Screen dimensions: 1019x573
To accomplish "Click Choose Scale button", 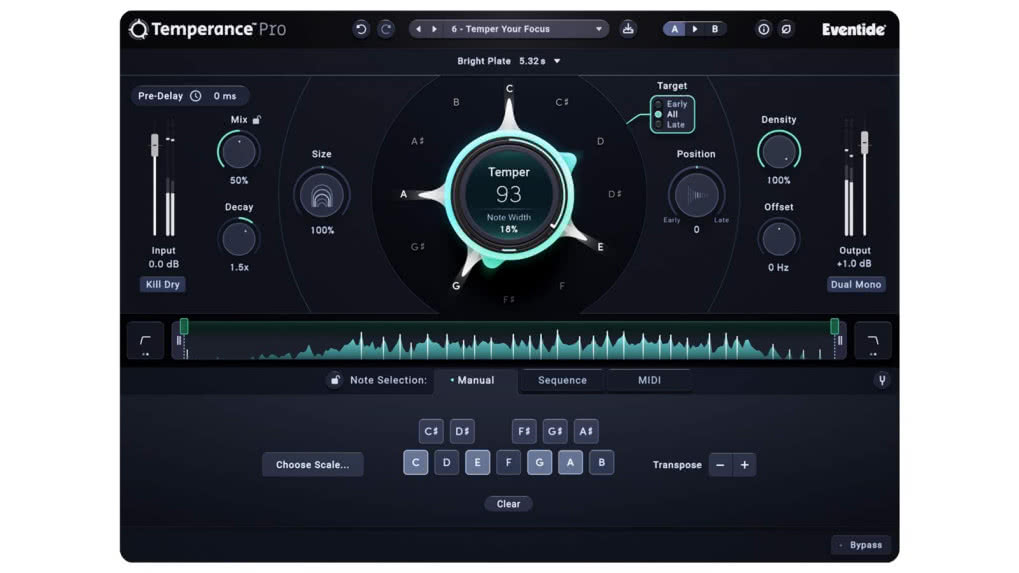I will 313,465.
